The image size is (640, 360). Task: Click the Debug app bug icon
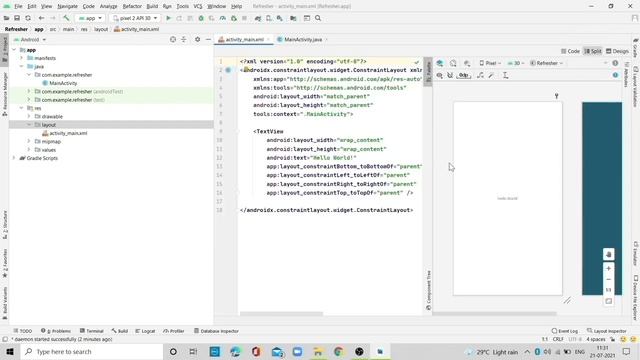coord(201,18)
